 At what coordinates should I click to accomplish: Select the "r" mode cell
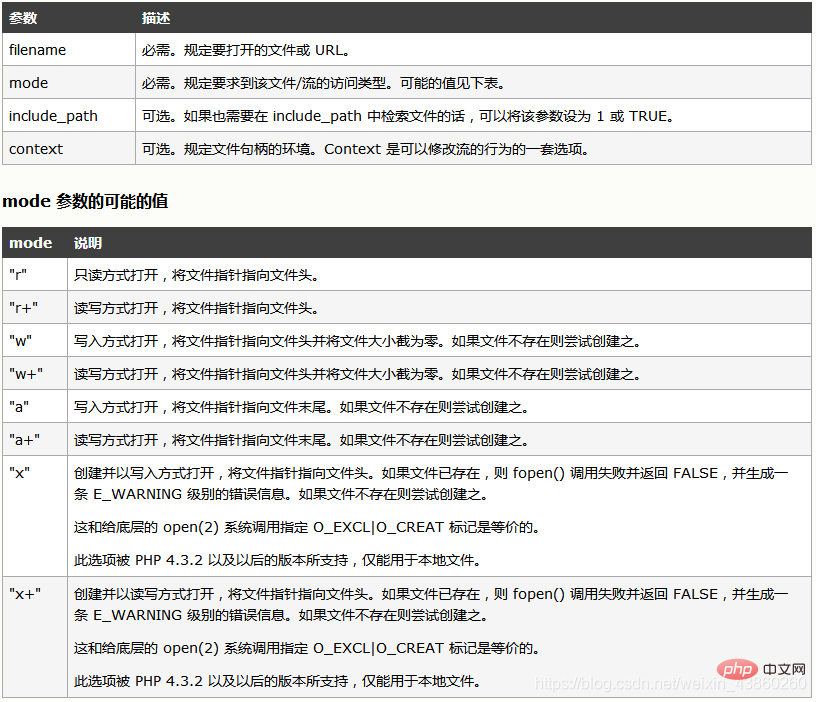[x=18, y=275]
